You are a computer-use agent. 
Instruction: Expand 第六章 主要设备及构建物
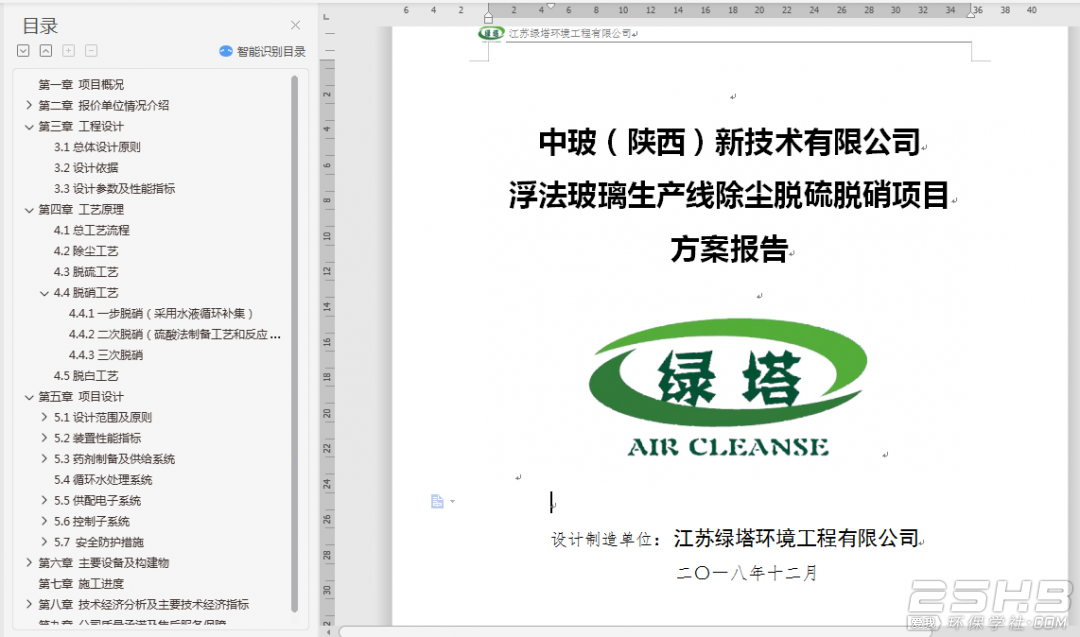[x=29, y=563]
